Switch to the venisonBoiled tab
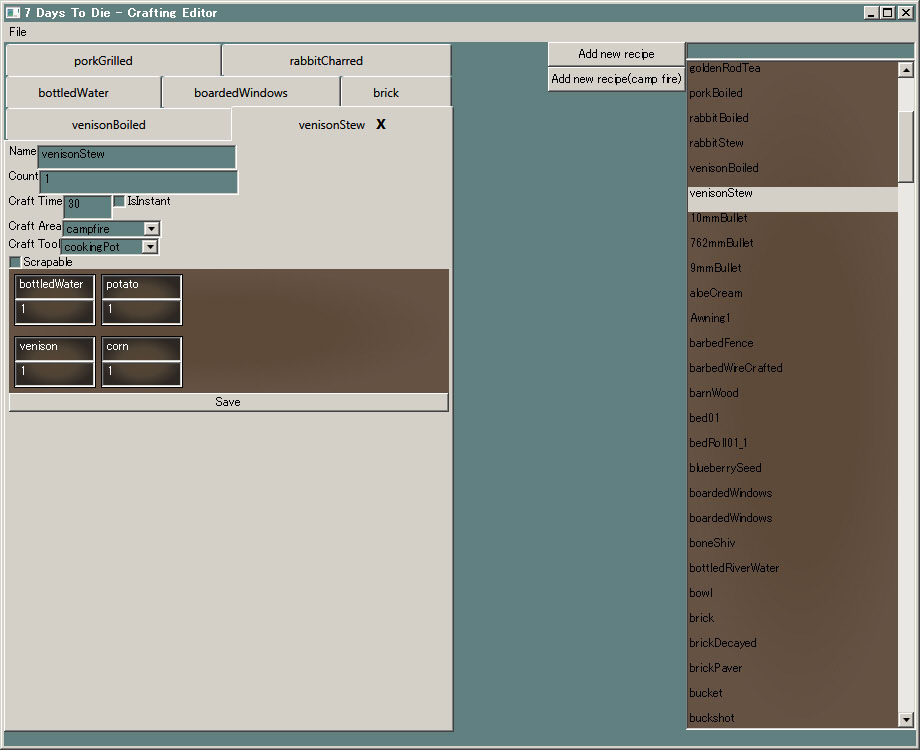The width and height of the screenshot is (920, 750). pos(119,124)
